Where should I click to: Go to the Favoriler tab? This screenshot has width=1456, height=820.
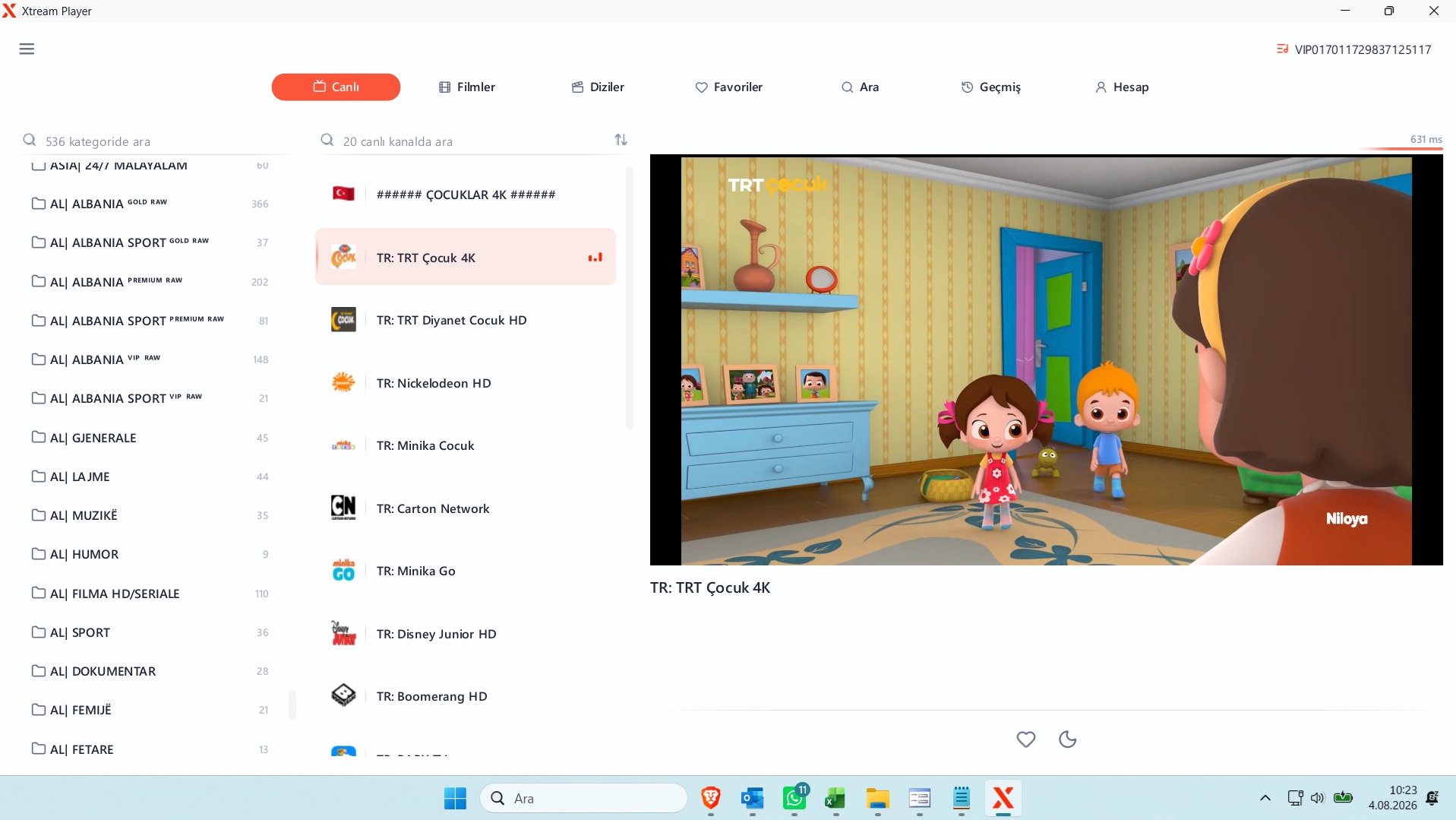[x=729, y=87]
